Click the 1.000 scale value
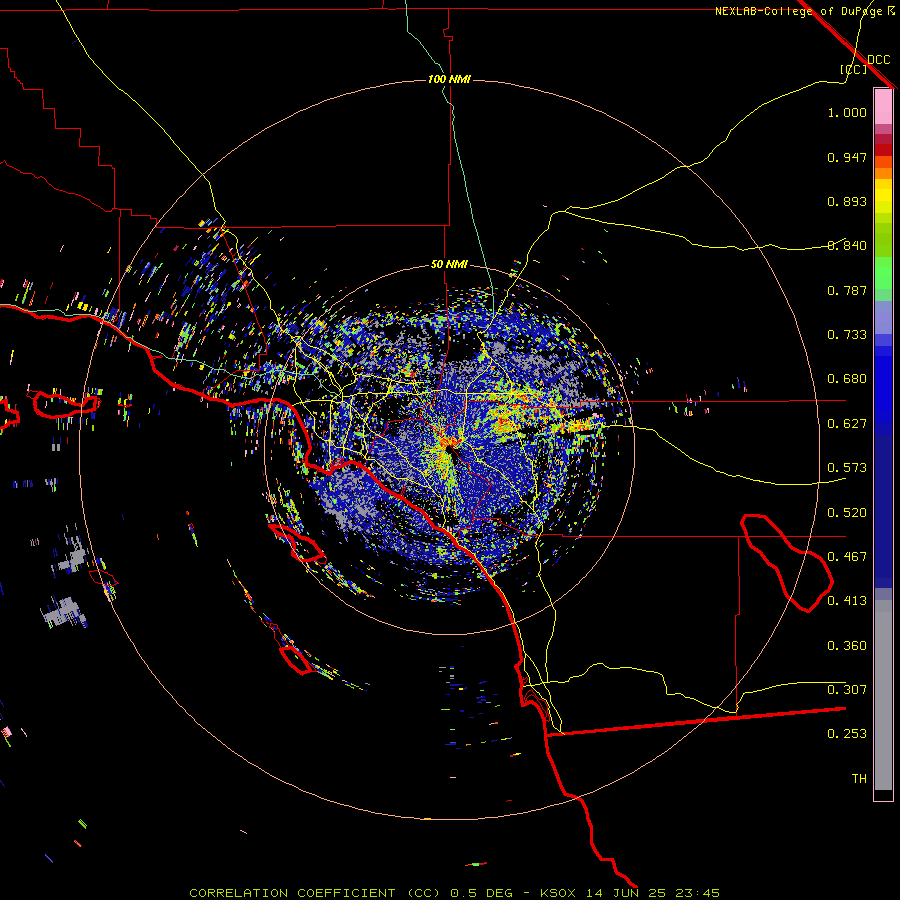Screen dimensions: 900x900 click(847, 112)
